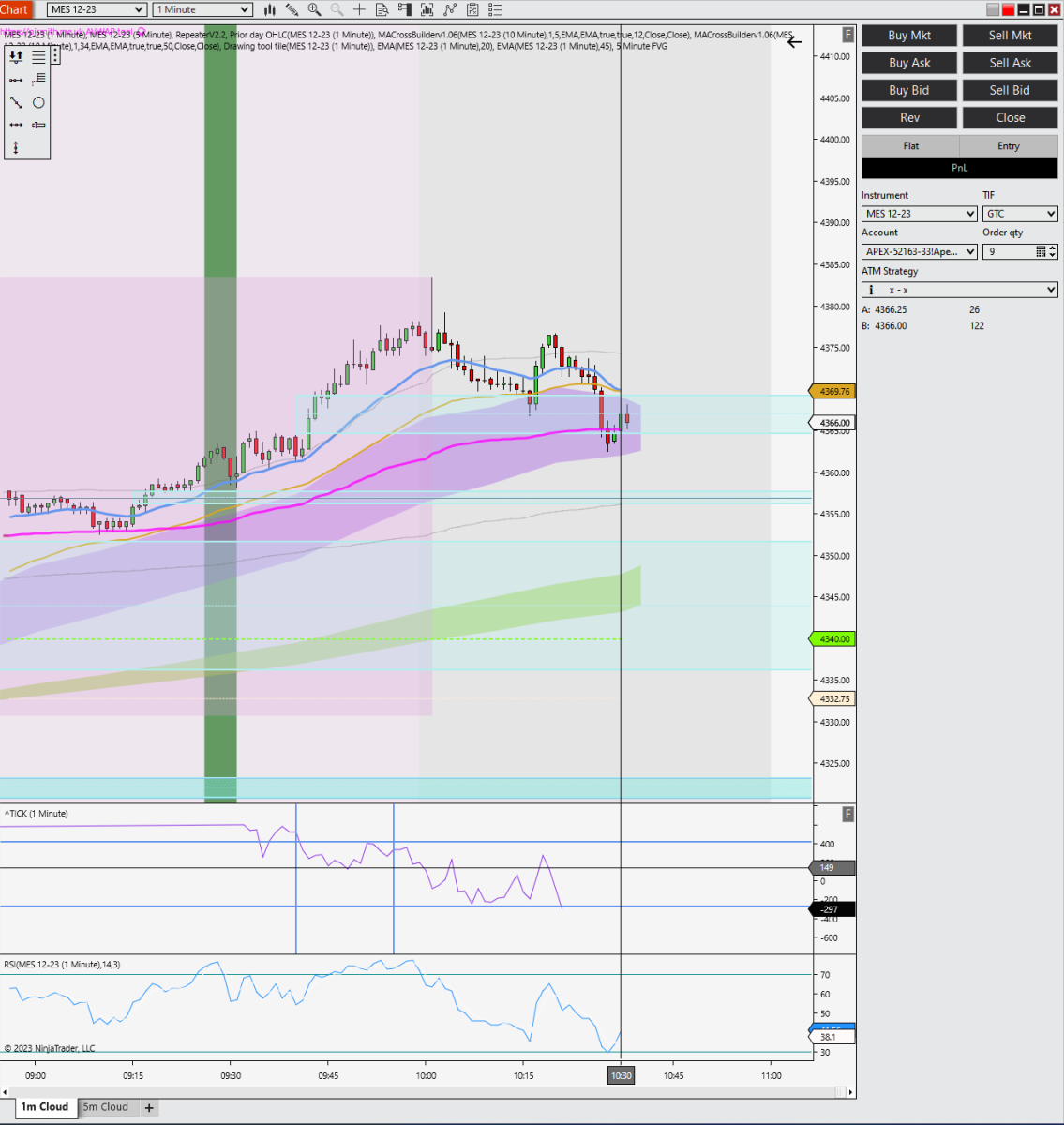Select the ruler tool in drawing tile
The width and height of the screenshot is (1064, 1125).
tap(38, 125)
